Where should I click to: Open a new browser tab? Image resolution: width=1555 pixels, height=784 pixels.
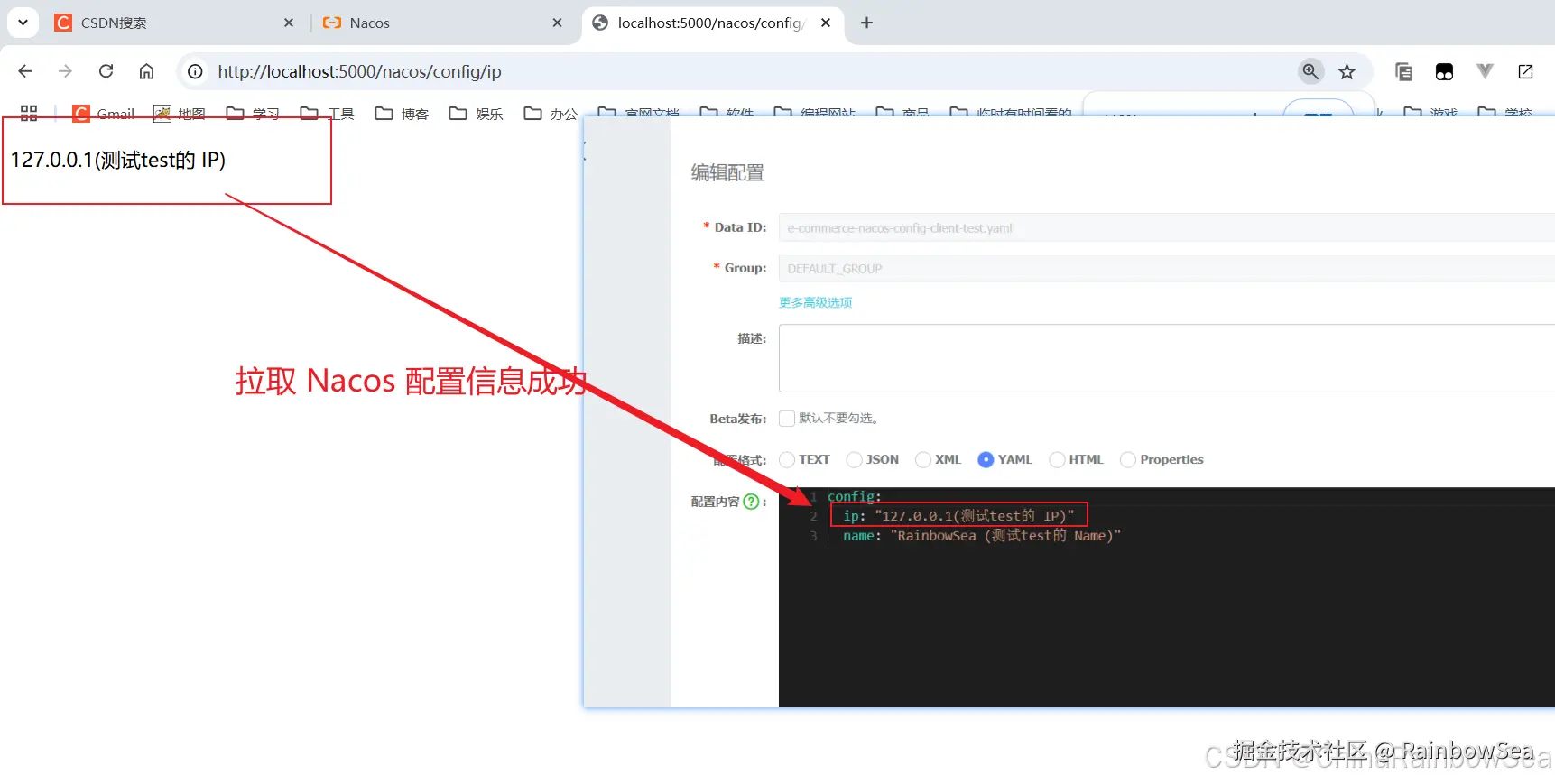[866, 23]
